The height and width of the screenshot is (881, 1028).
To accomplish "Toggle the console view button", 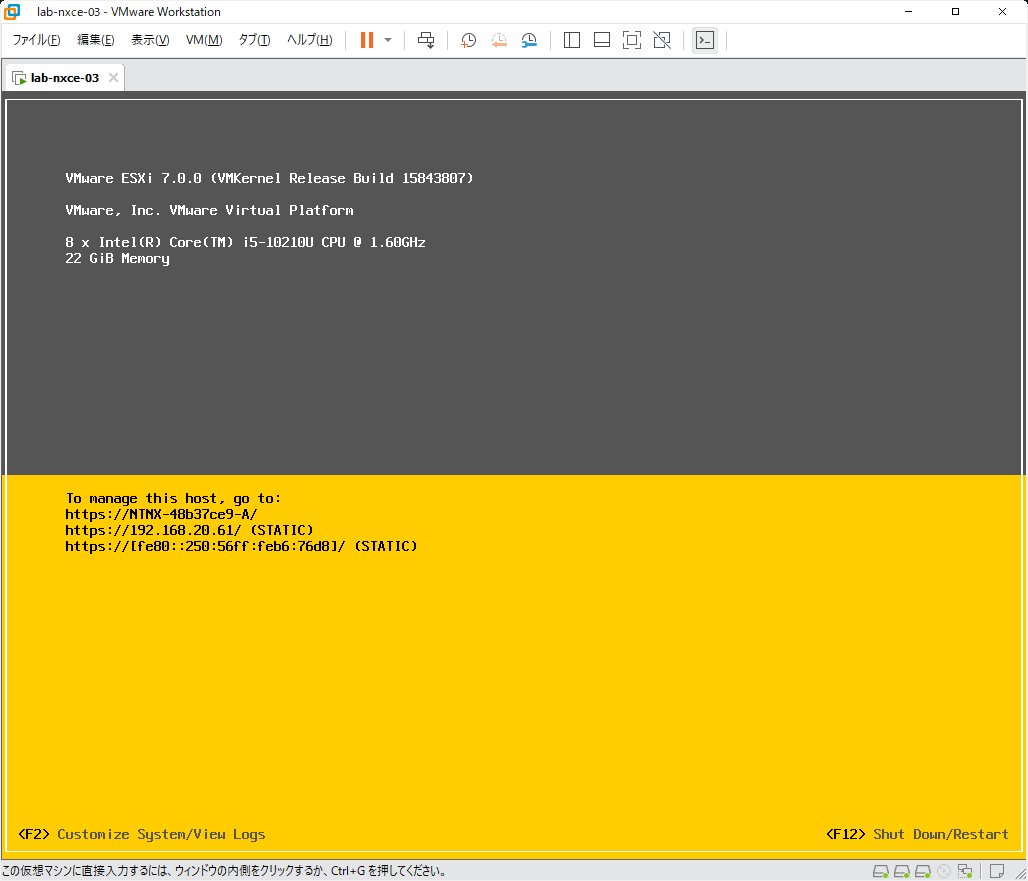I will pos(705,40).
